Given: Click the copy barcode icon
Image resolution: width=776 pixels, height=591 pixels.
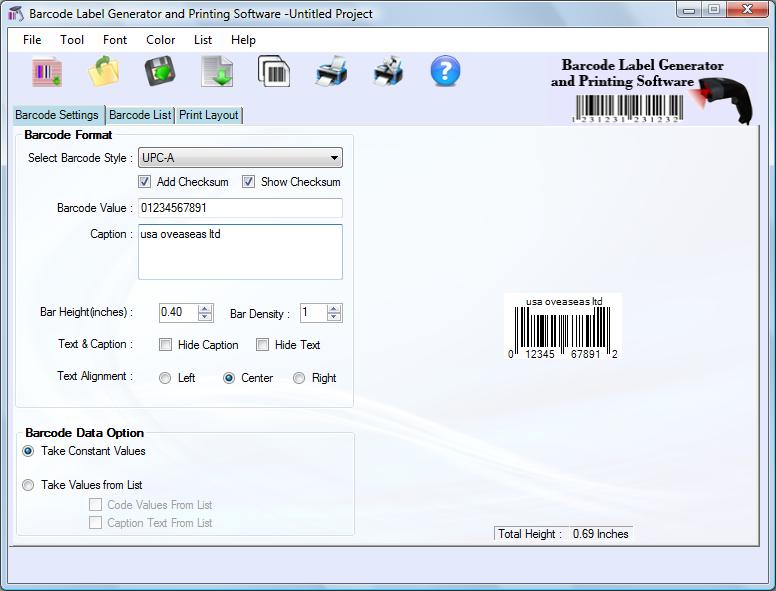Looking at the screenshot, I should tap(274, 72).
